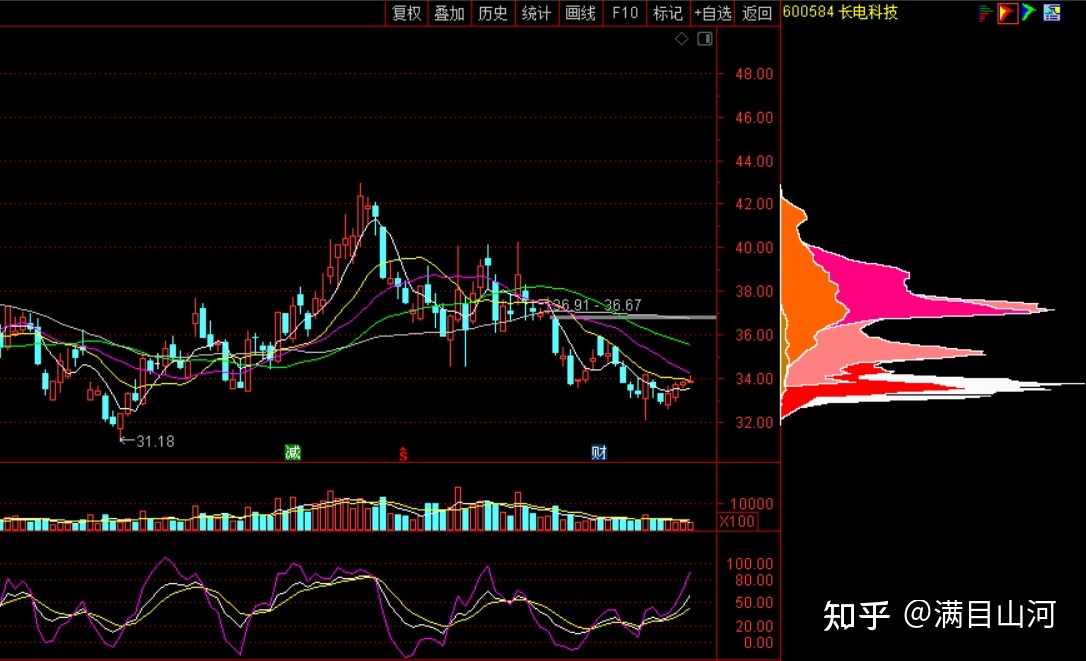Click the green 减 marker on chart

tap(292, 453)
